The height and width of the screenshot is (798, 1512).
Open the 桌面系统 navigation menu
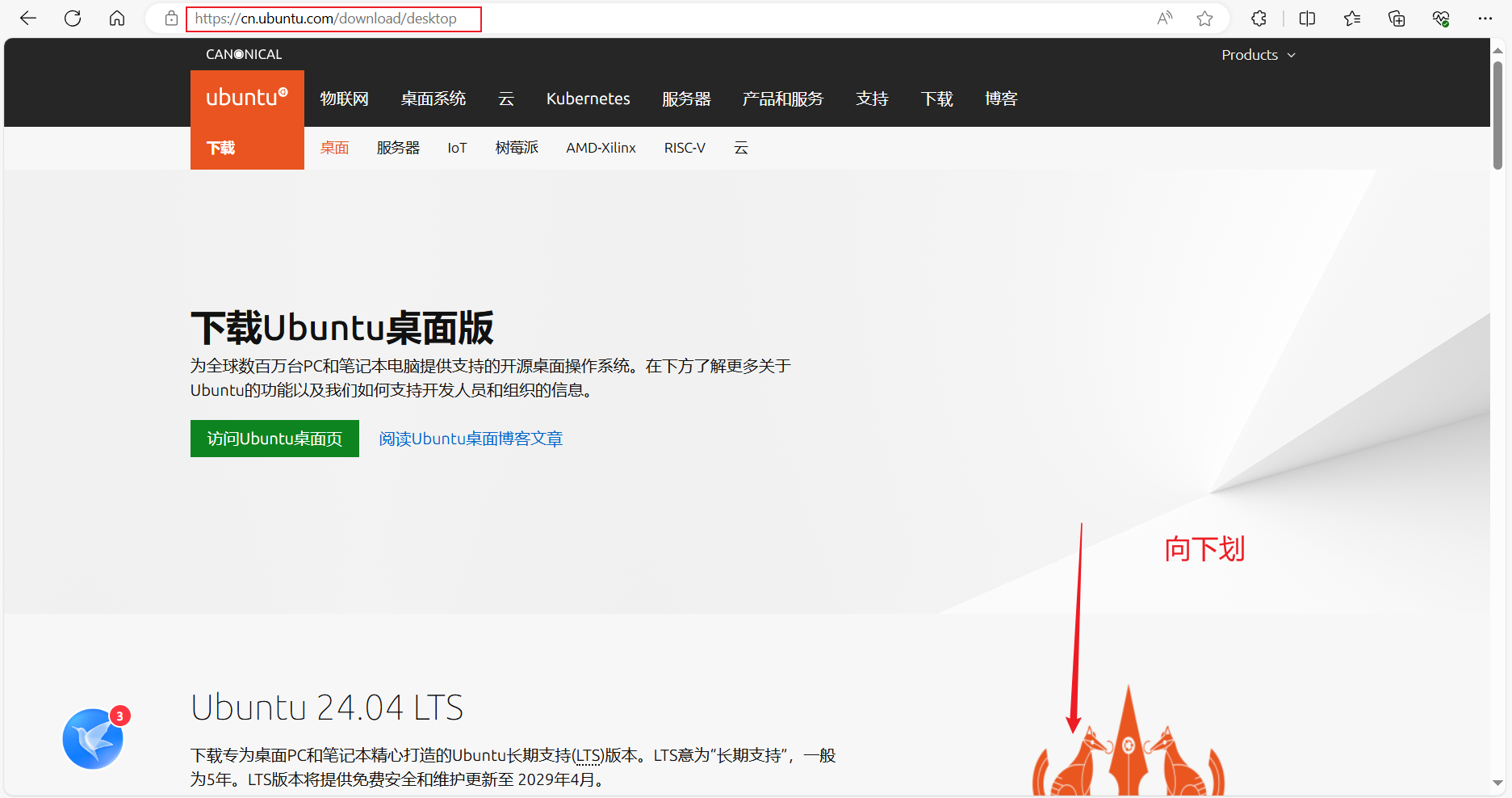tap(433, 99)
